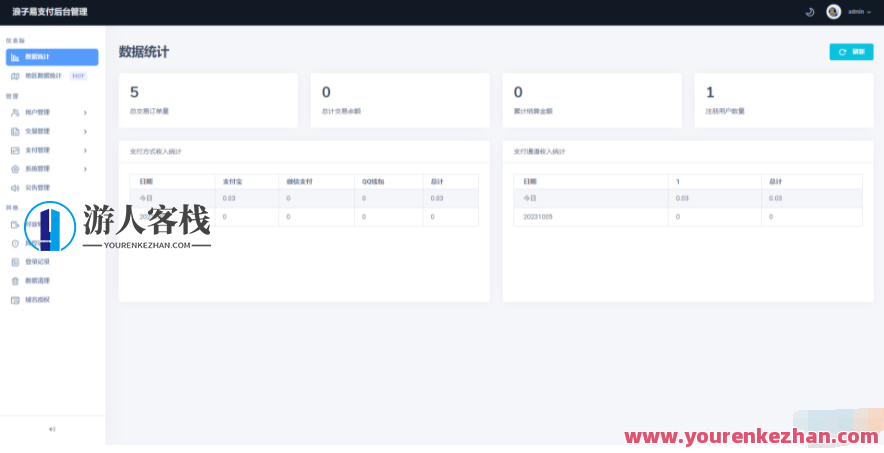This screenshot has width=884, height=453.
Task: Select 数据统计 in the sidebar
Action: [x=52, y=57]
